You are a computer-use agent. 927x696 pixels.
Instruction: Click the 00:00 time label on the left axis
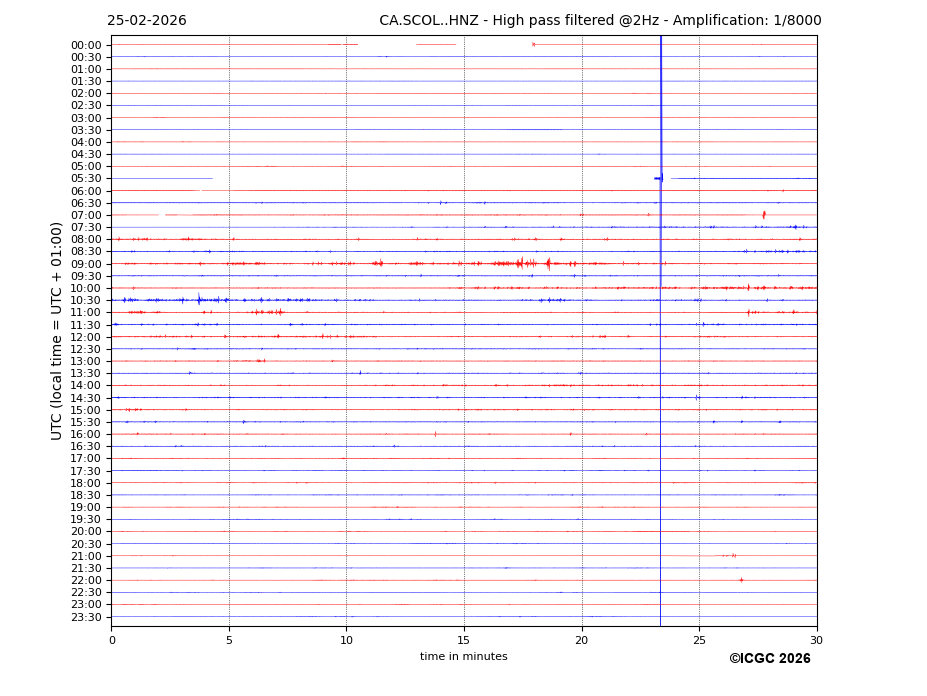pyautogui.click(x=85, y=45)
